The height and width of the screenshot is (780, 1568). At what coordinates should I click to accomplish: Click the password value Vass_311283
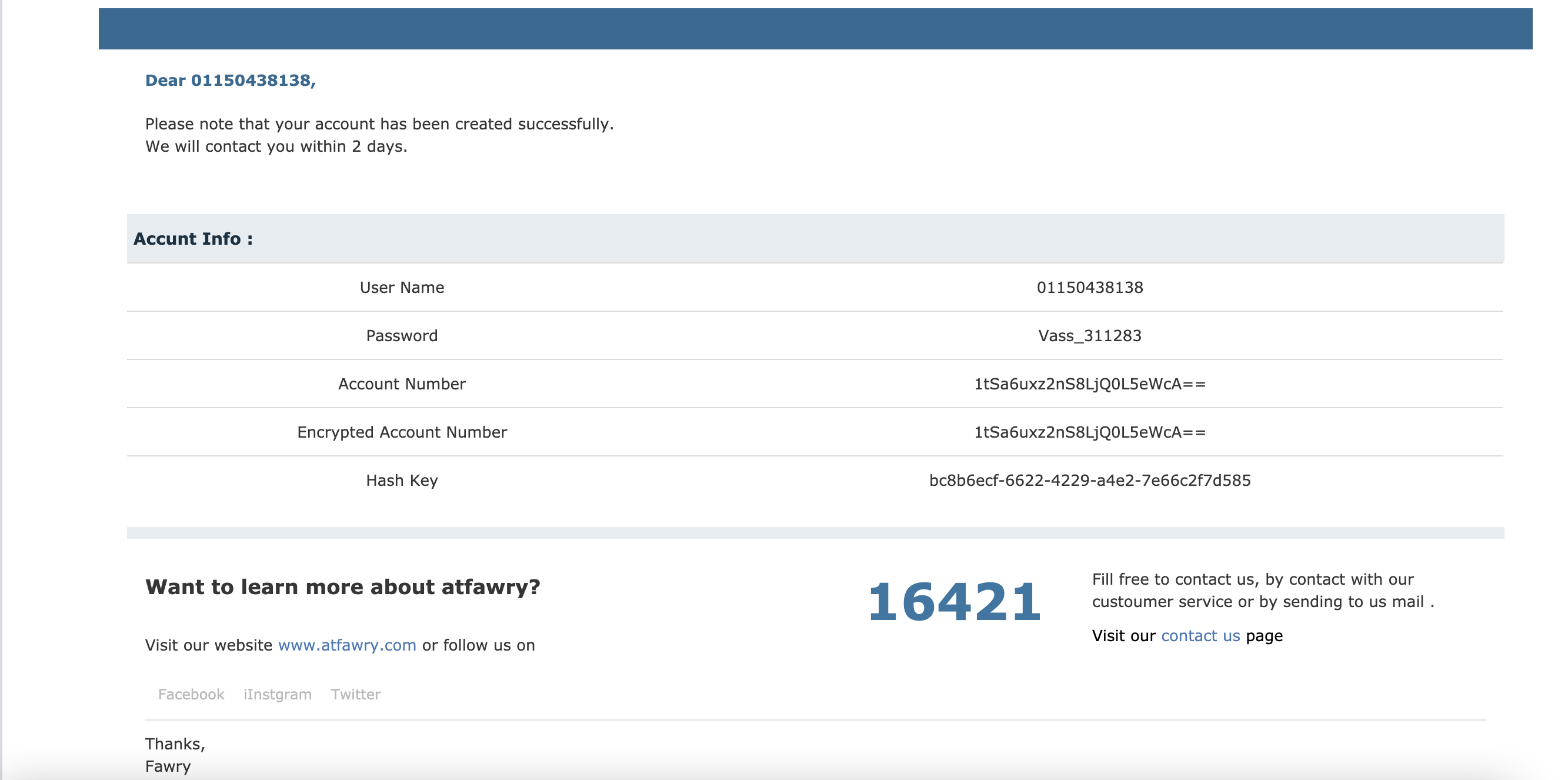tap(1090, 335)
